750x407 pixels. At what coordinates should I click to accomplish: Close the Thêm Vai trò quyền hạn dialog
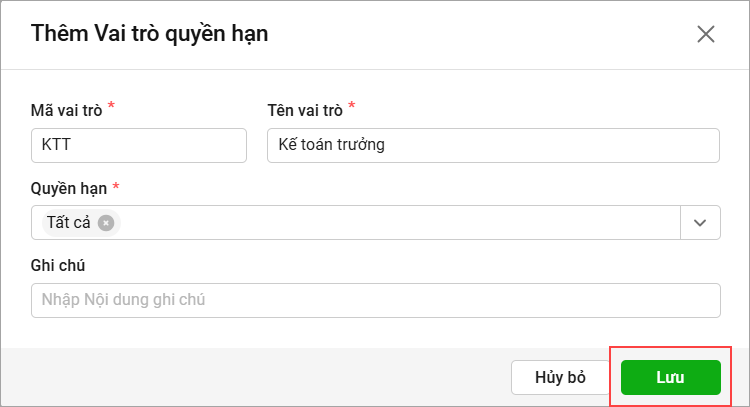point(706,34)
